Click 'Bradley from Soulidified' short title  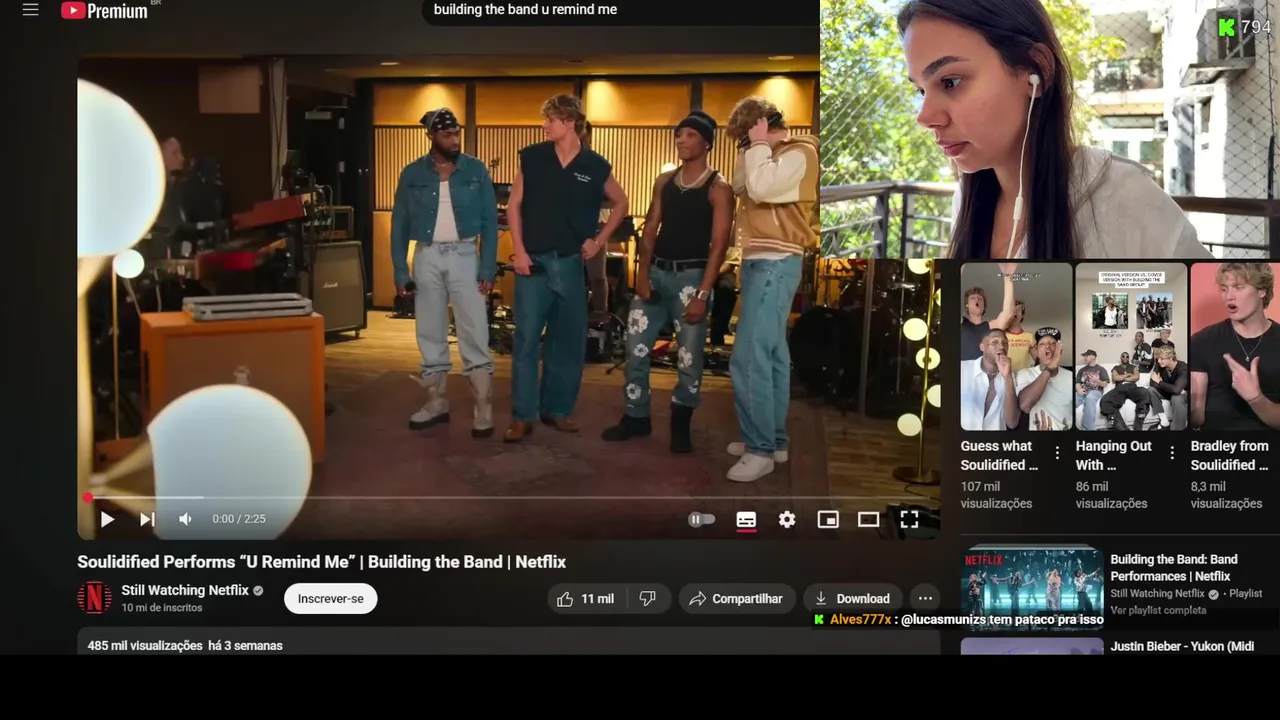[1230, 455]
